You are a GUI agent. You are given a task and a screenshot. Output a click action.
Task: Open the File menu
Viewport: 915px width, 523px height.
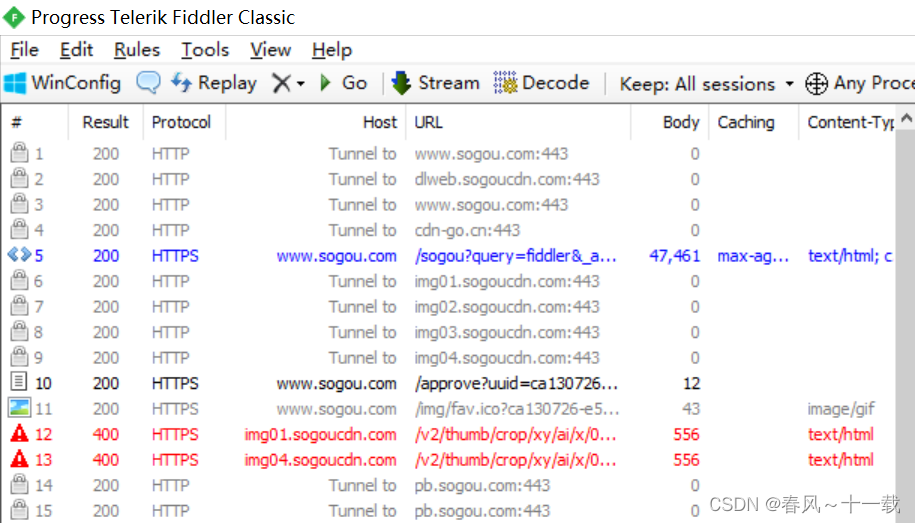pos(25,50)
